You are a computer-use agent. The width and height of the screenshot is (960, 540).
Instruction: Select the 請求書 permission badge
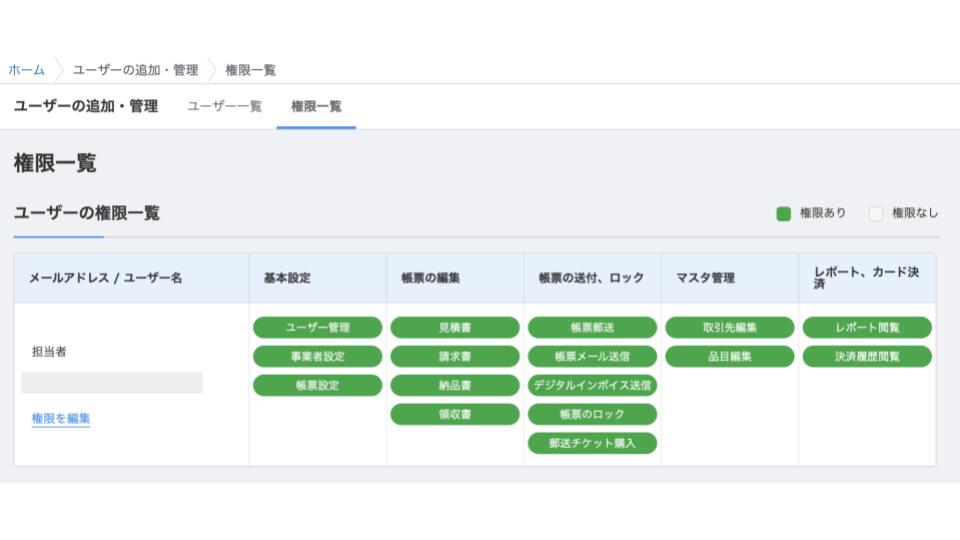(x=455, y=356)
